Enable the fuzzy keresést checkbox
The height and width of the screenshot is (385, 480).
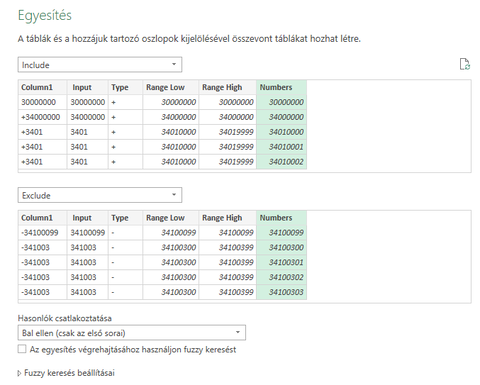click(22, 349)
